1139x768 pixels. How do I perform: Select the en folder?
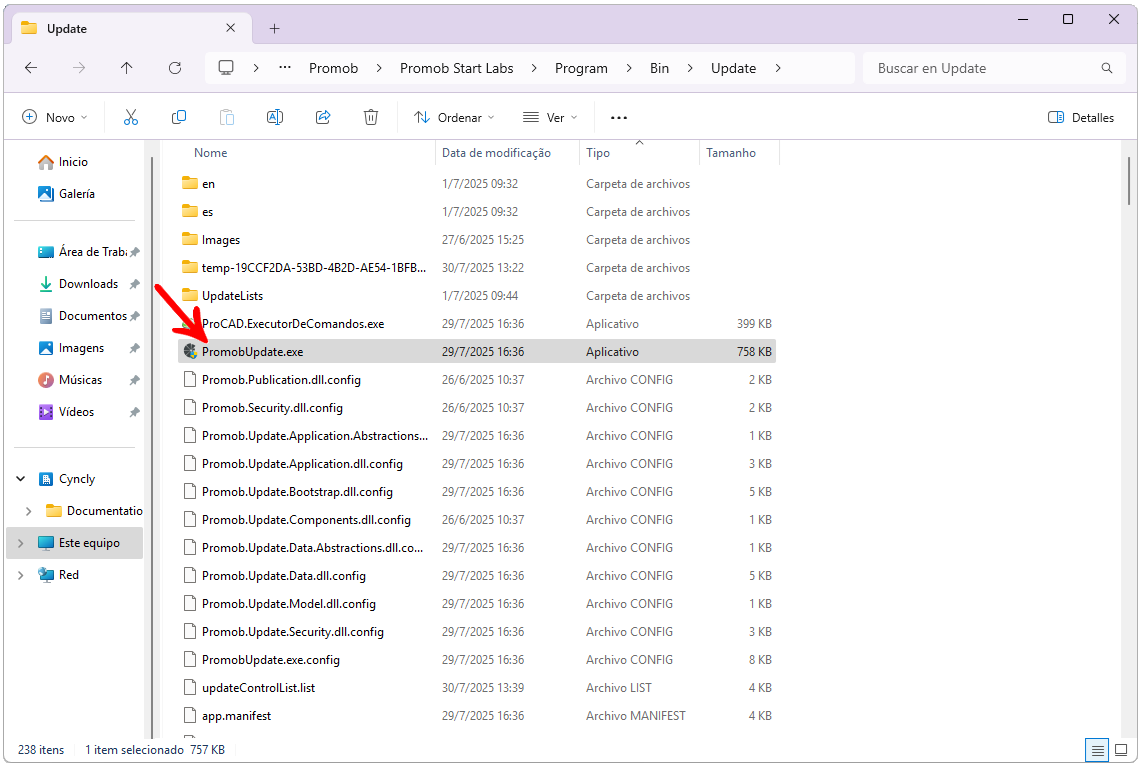click(x=477, y=184)
